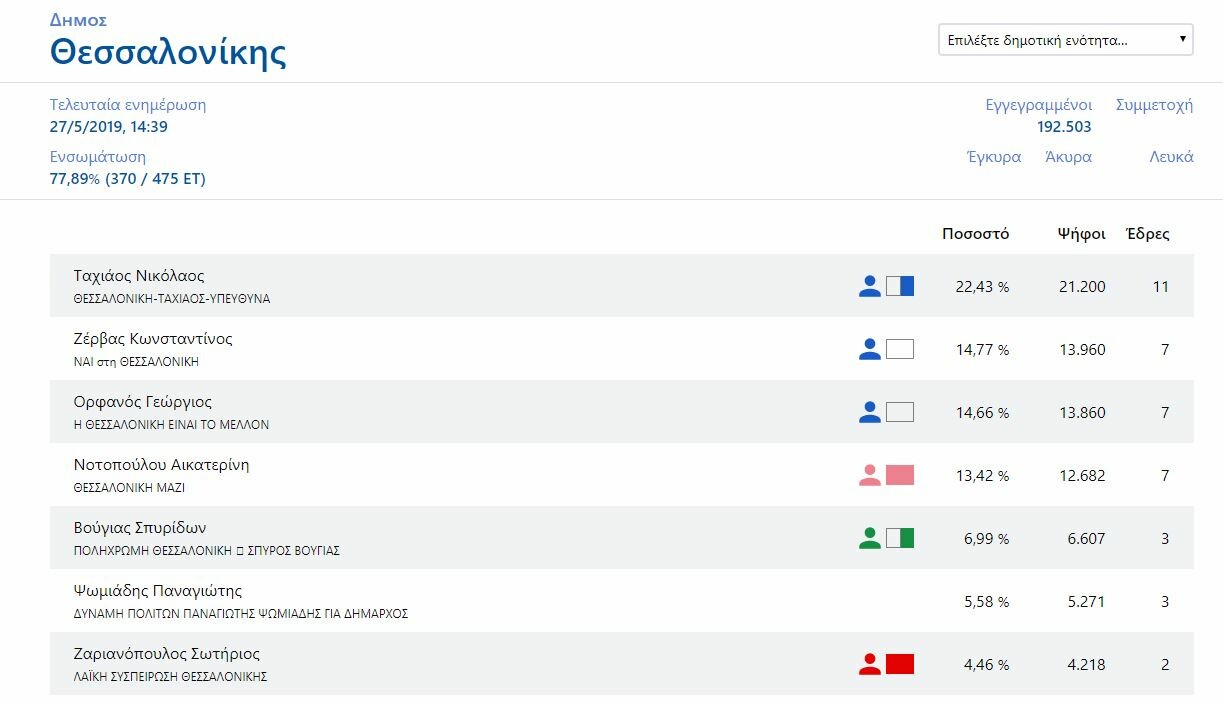The width and height of the screenshot is (1223, 705).
Task: Select candidate name Βούγιας Σπυρίδων
Action: point(140,528)
